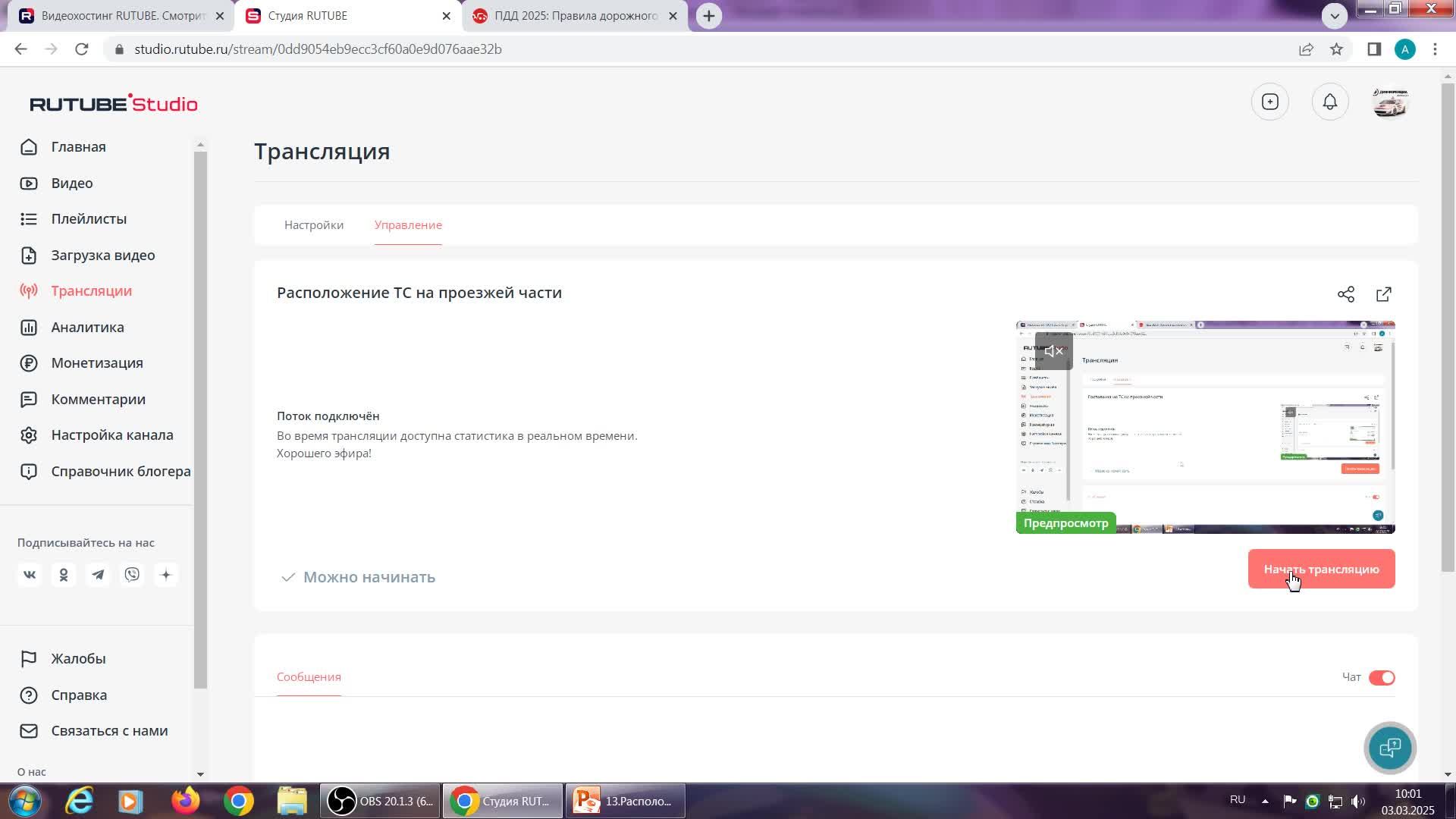Toggle the Чат switch off
1456x819 pixels.
[1381, 677]
